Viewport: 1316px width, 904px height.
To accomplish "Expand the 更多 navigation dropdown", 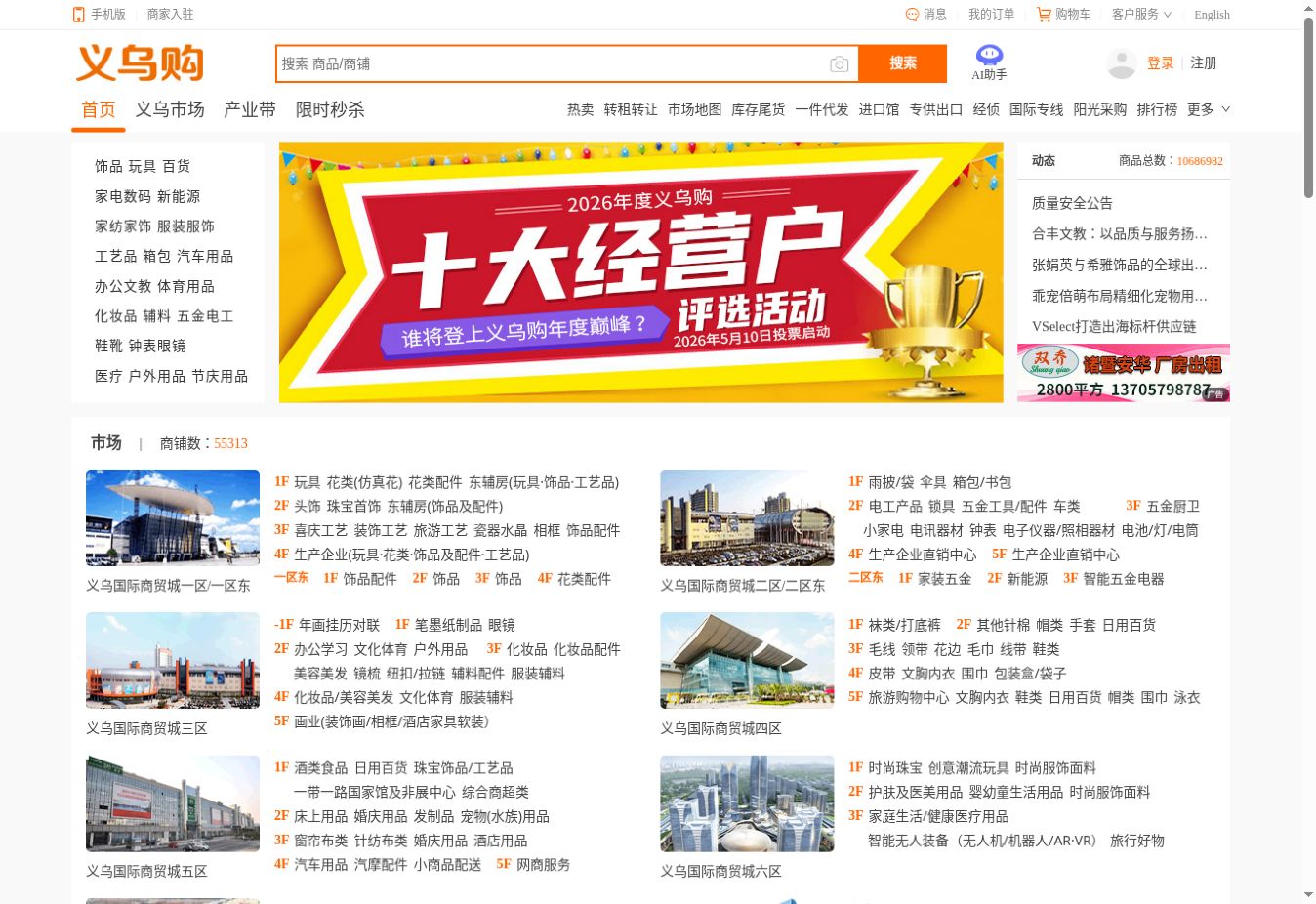I will 1209,109.
